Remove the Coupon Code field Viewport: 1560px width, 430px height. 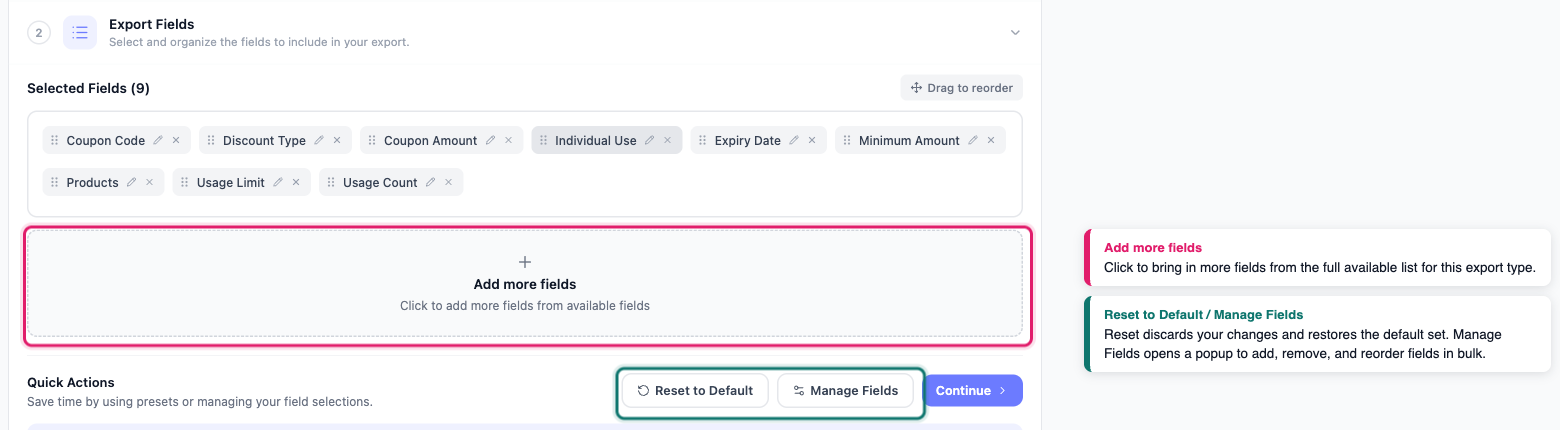[x=176, y=141]
